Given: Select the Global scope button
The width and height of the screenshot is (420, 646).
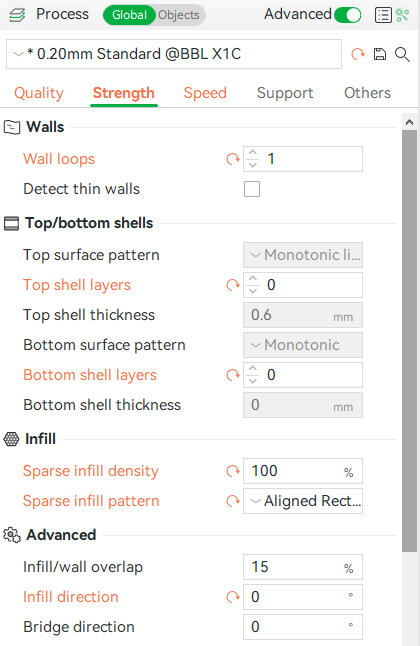Looking at the screenshot, I should tap(129, 15).
